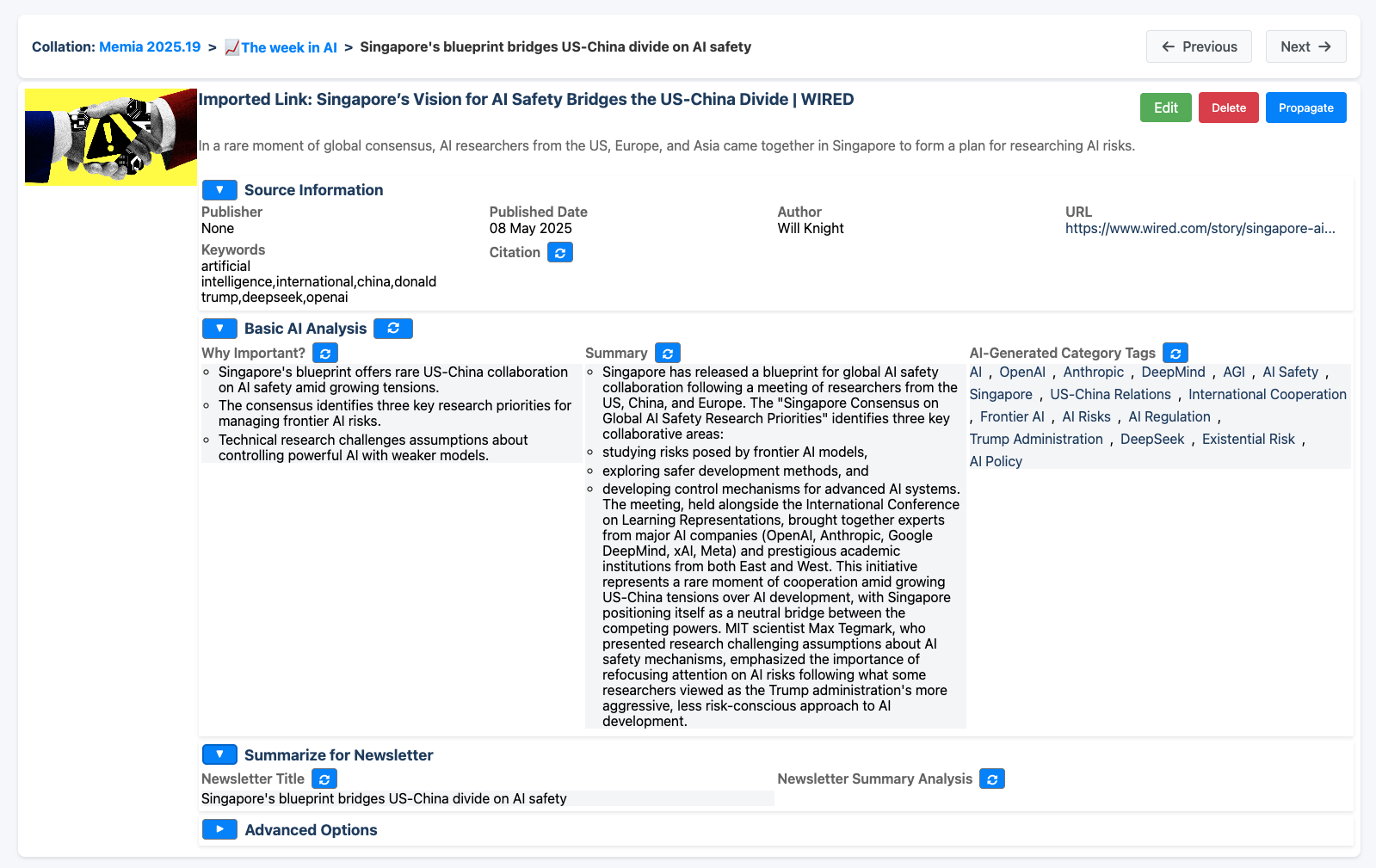The height and width of the screenshot is (868, 1376).
Task: Regenerate the Summary text
Action: click(x=667, y=354)
